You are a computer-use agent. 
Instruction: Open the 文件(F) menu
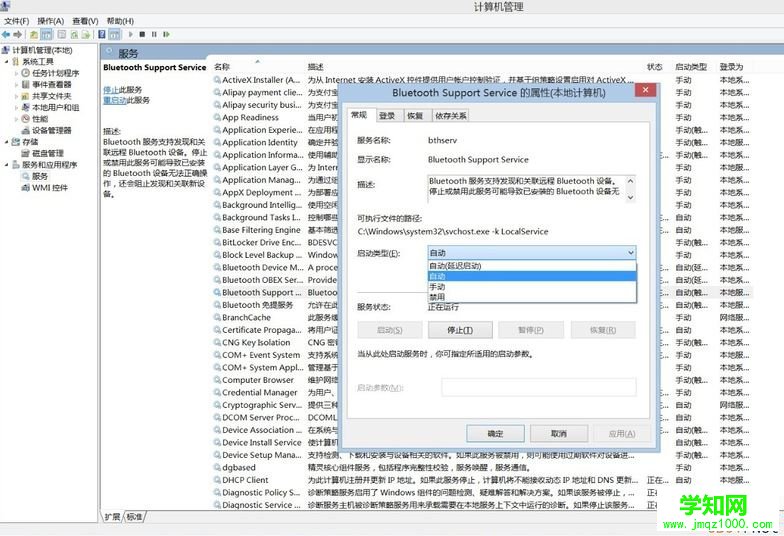pyautogui.click(x=16, y=21)
